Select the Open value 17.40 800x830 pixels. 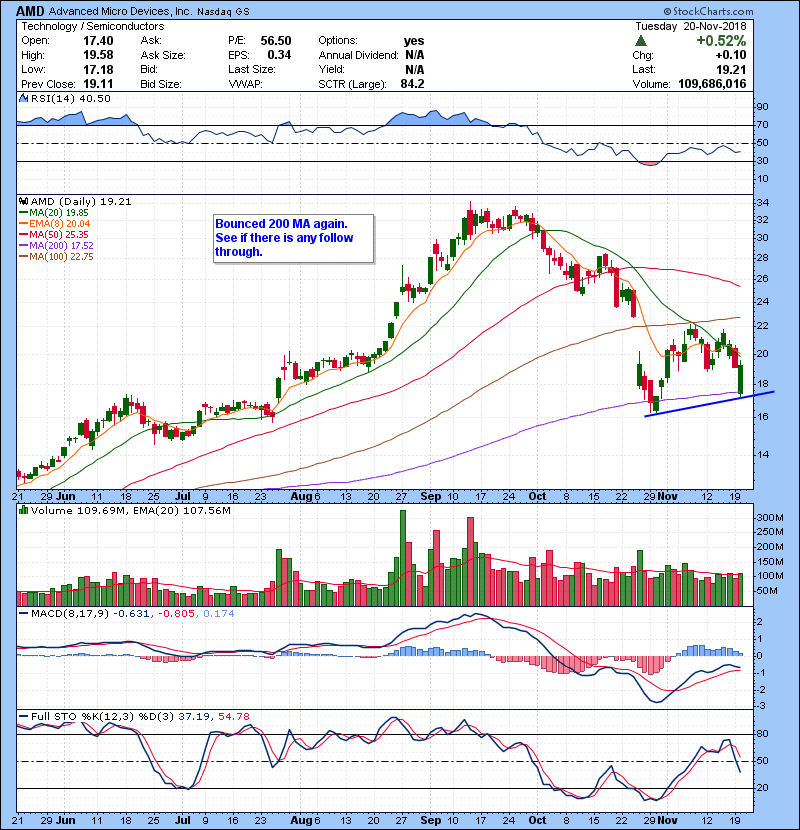pos(98,41)
